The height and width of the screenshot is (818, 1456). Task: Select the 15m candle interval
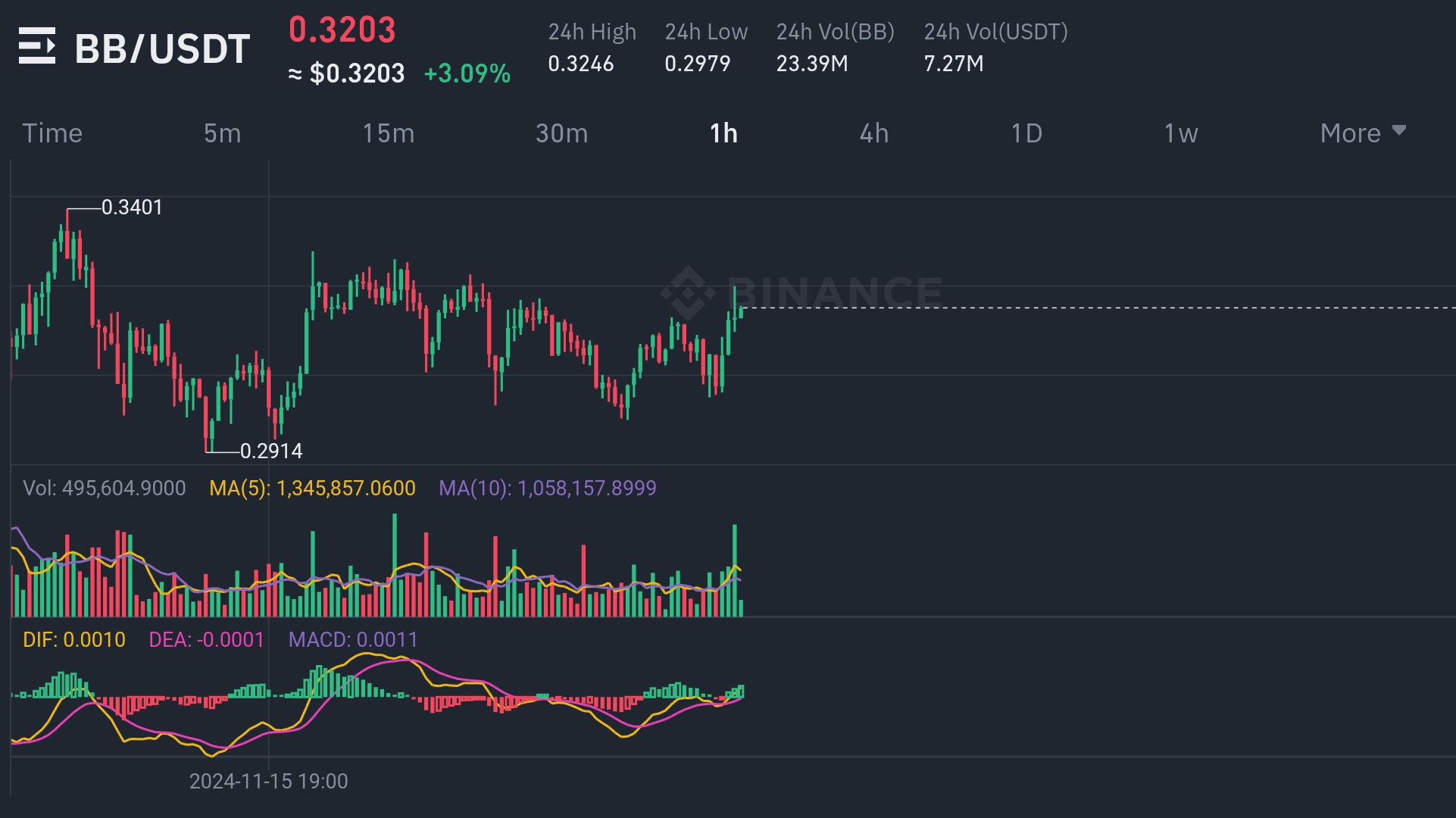pyautogui.click(x=388, y=133)
